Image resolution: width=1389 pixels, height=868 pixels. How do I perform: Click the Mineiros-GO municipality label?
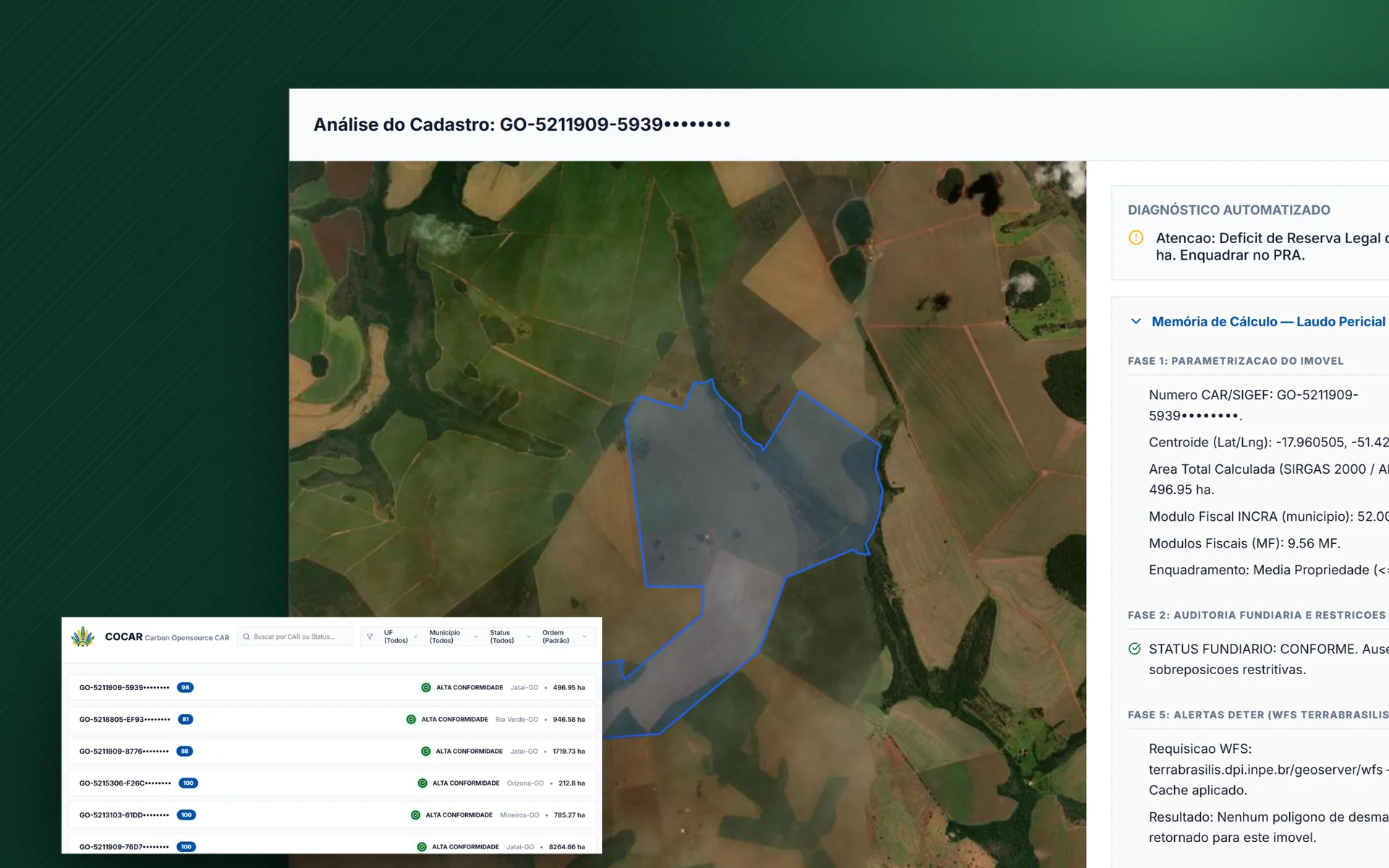(519, 814)
